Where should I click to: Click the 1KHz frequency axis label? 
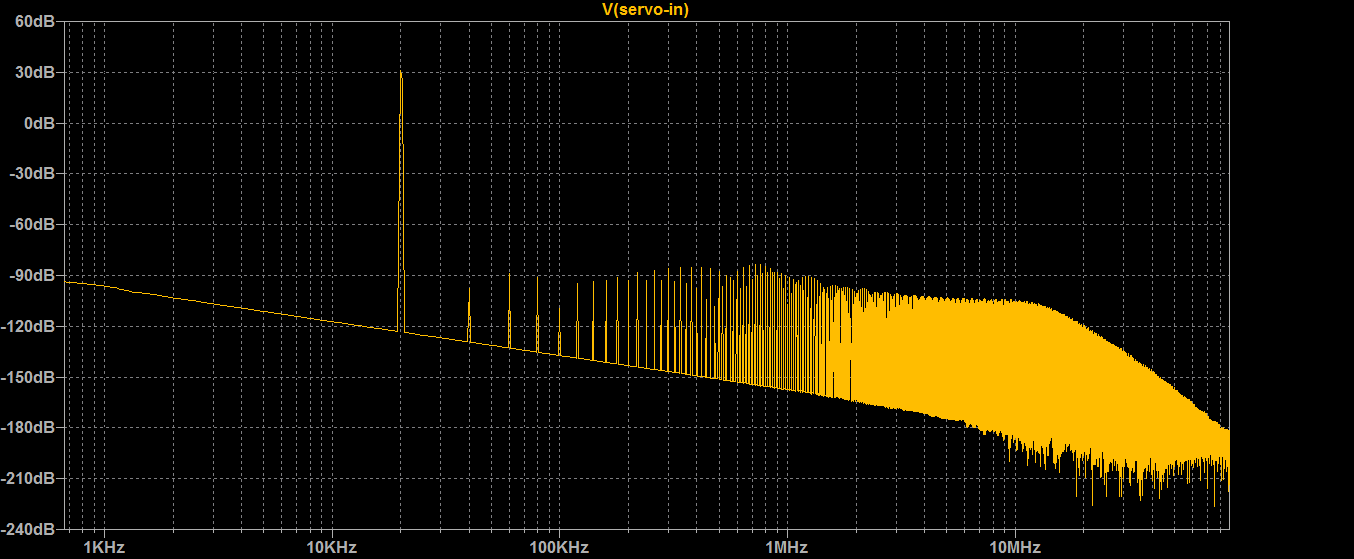tap(103, 548)
